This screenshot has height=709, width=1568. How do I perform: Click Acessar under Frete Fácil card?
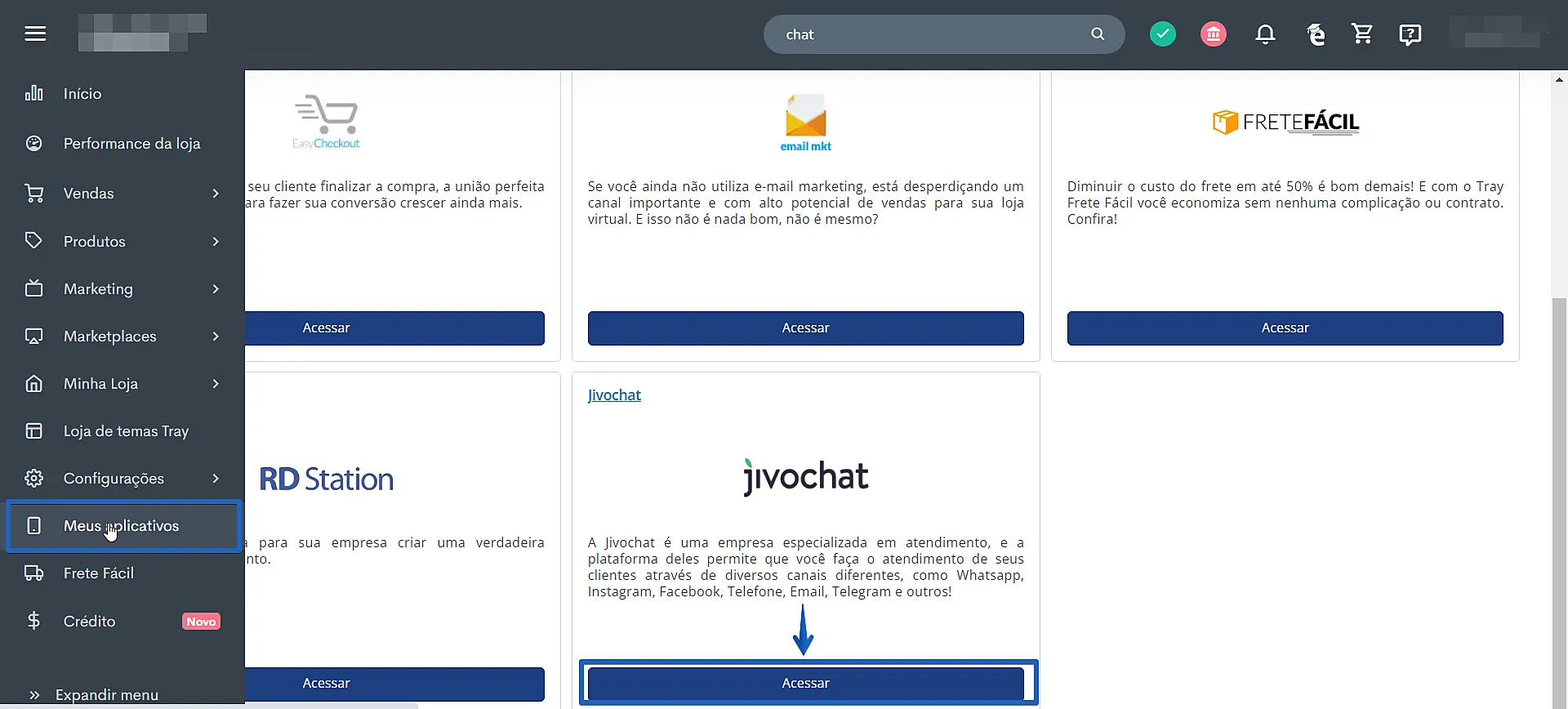[x=1285, y=328]
